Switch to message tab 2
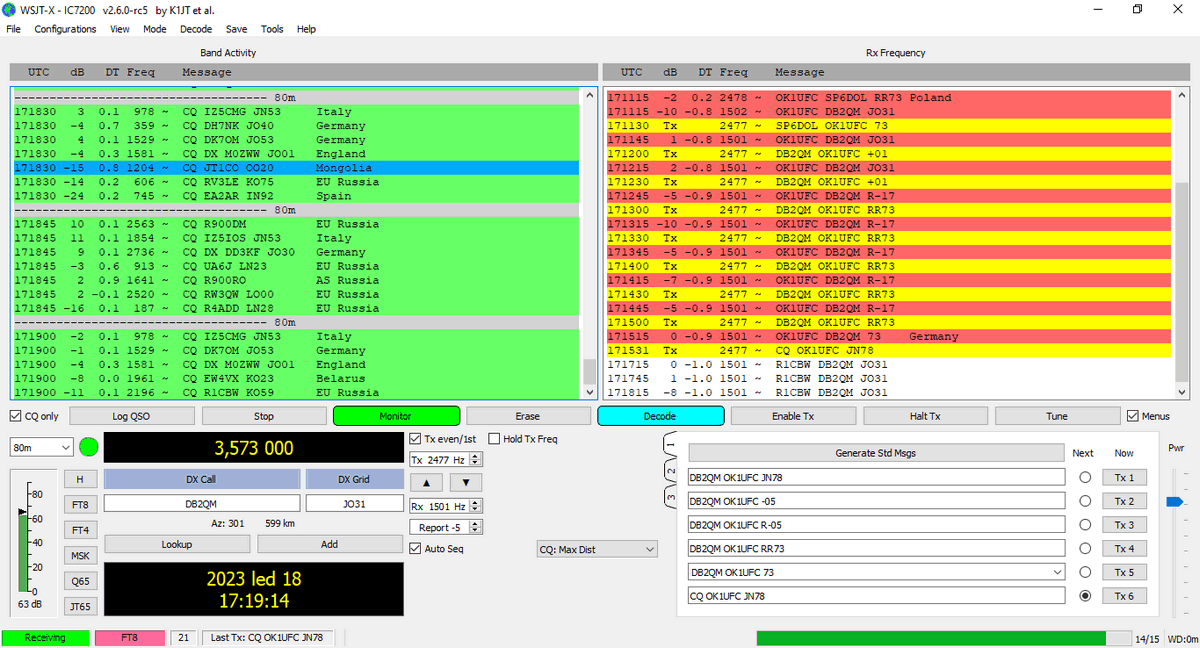Image resolution: width=1200 pixels, height=648 pixels. 671,470
